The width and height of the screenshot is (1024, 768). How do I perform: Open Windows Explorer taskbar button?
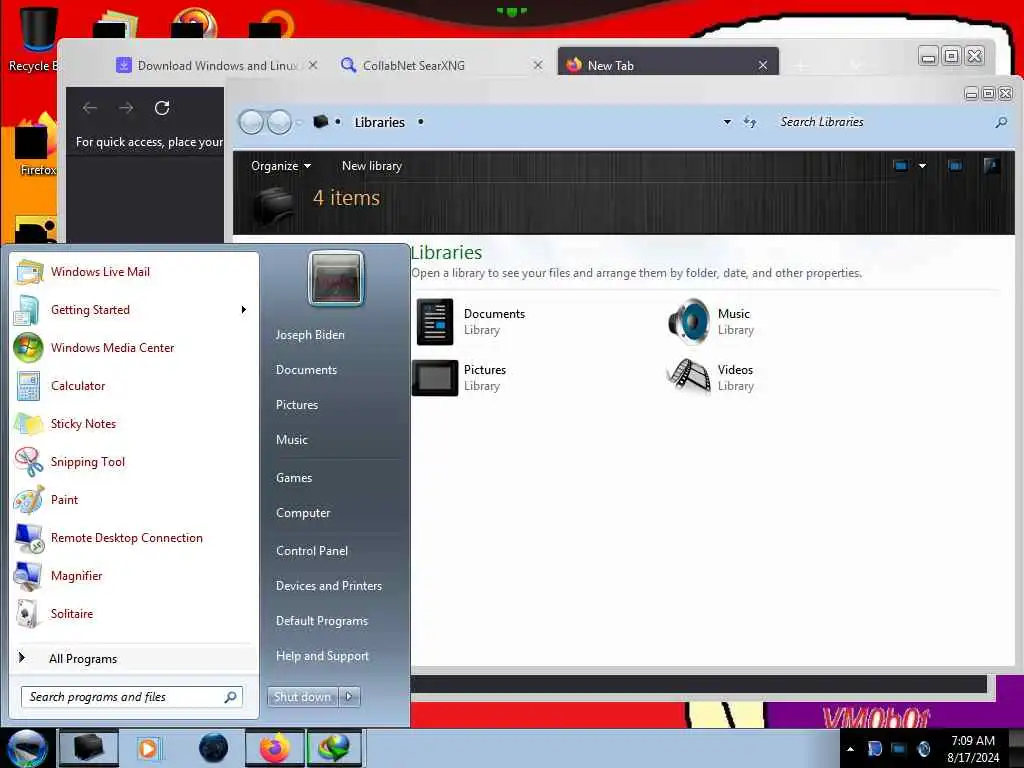tap(89, 748)
